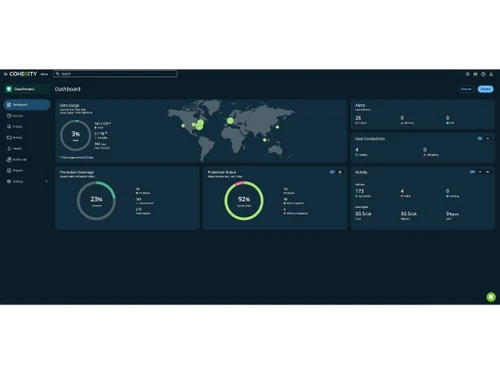The height and width of the screenshot is (375, 500).
Task: Click the Alerts card title
Action: [x=360, y=105]
